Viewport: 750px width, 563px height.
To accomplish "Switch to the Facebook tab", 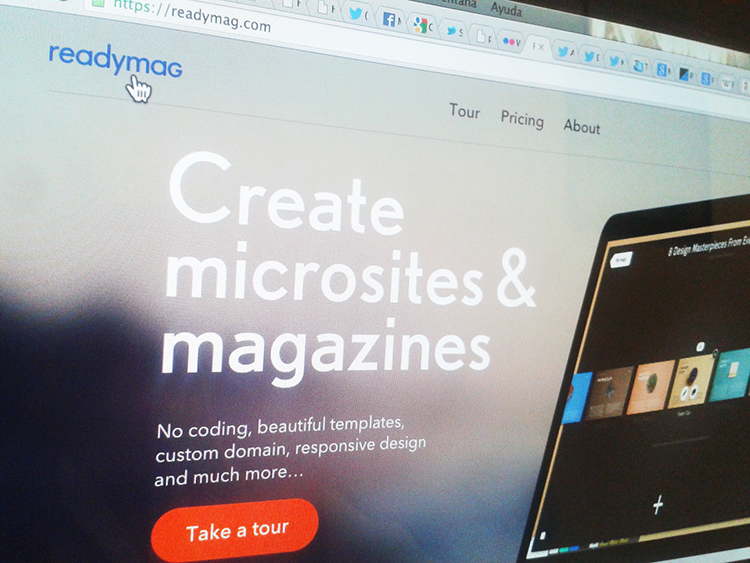I will tap(391, 20).
